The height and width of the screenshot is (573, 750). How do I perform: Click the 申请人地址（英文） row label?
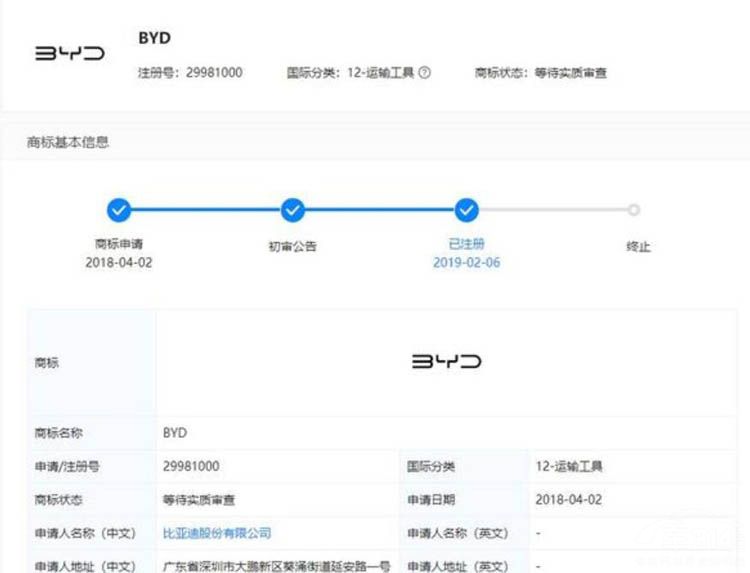coord(458,566)
